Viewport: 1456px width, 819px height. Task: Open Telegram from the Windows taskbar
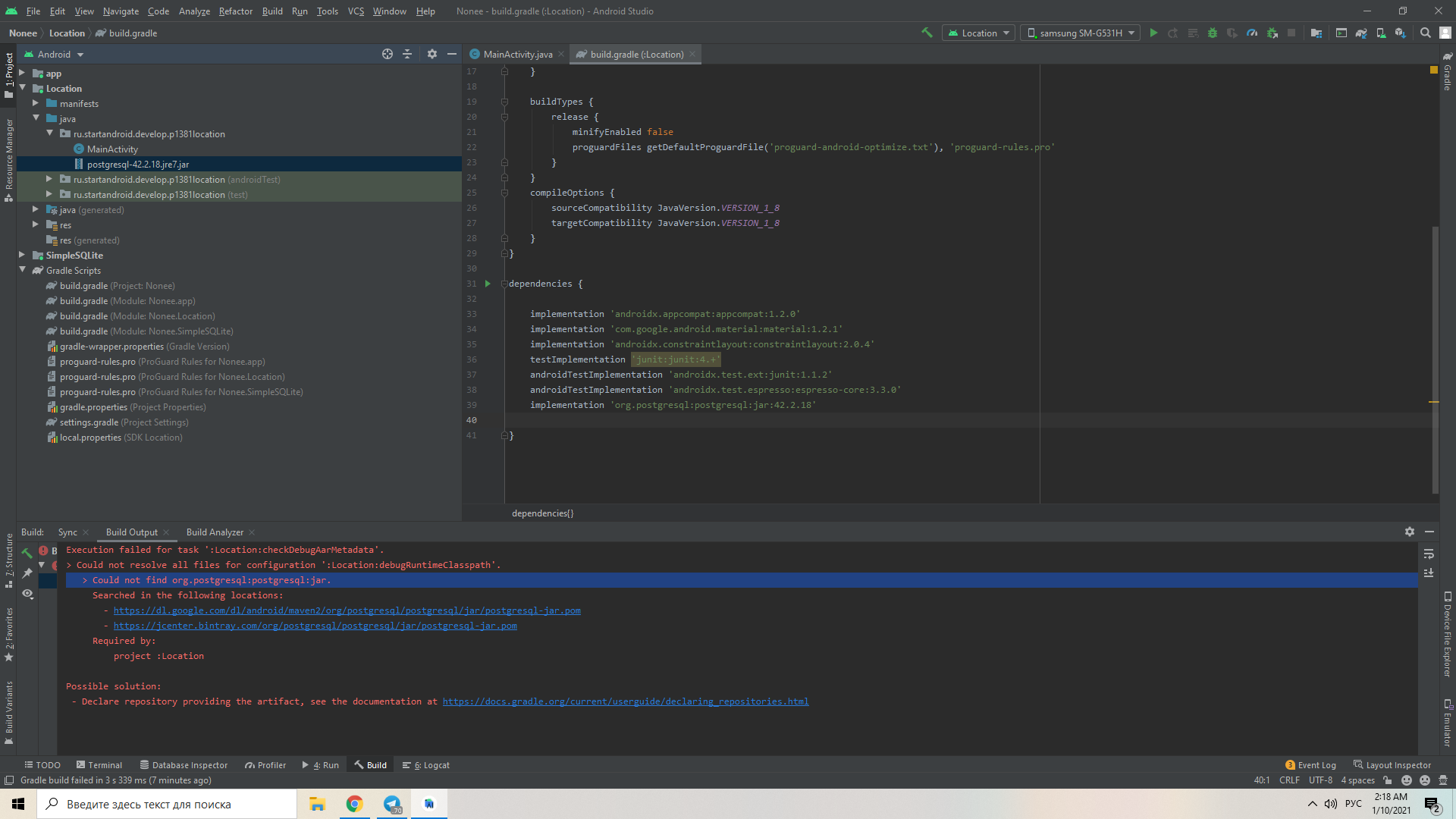[392, 804]
